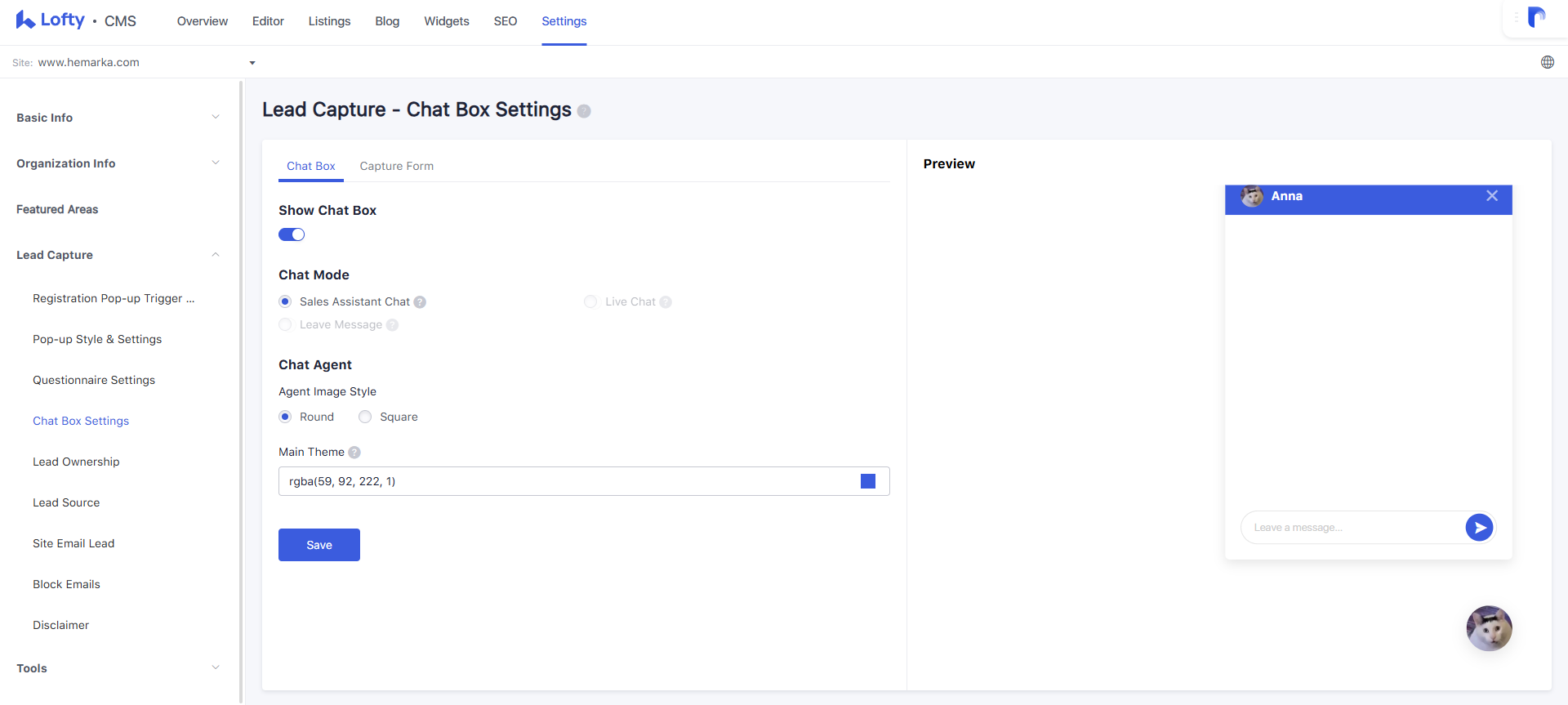Open the SEO menu
The height and width of the screenshot is (705, 1568).
506,21
